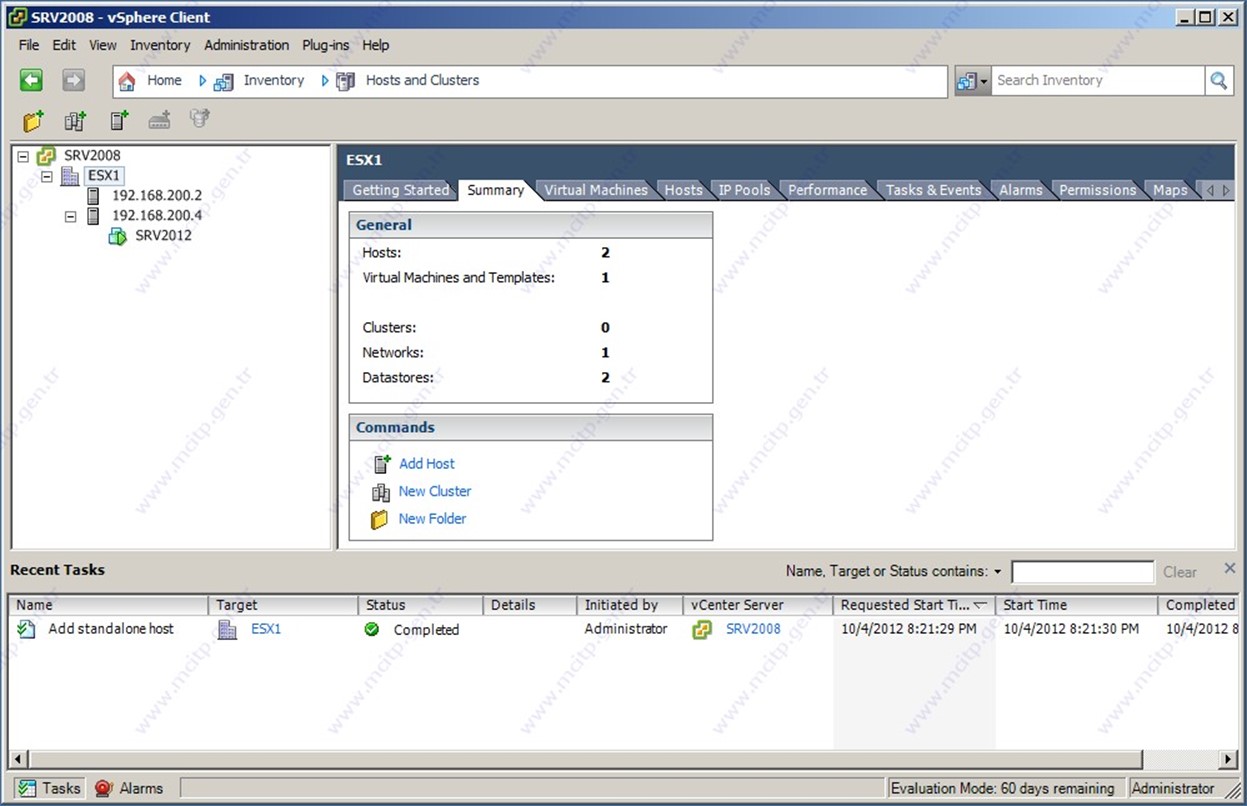Image resolution: width=1247 pixels, height=806 pixels.
Task: Click the greyed shield toolbar icon
Action: pos(200,120)
